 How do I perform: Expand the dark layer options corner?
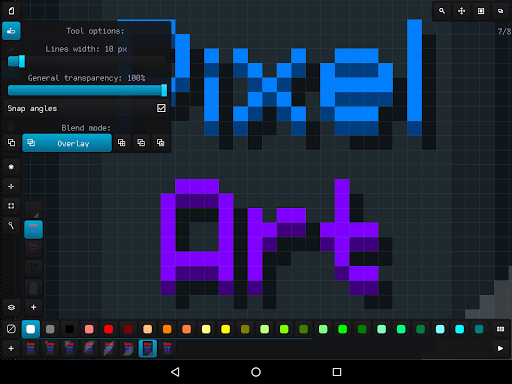click(x=34, y=210)
